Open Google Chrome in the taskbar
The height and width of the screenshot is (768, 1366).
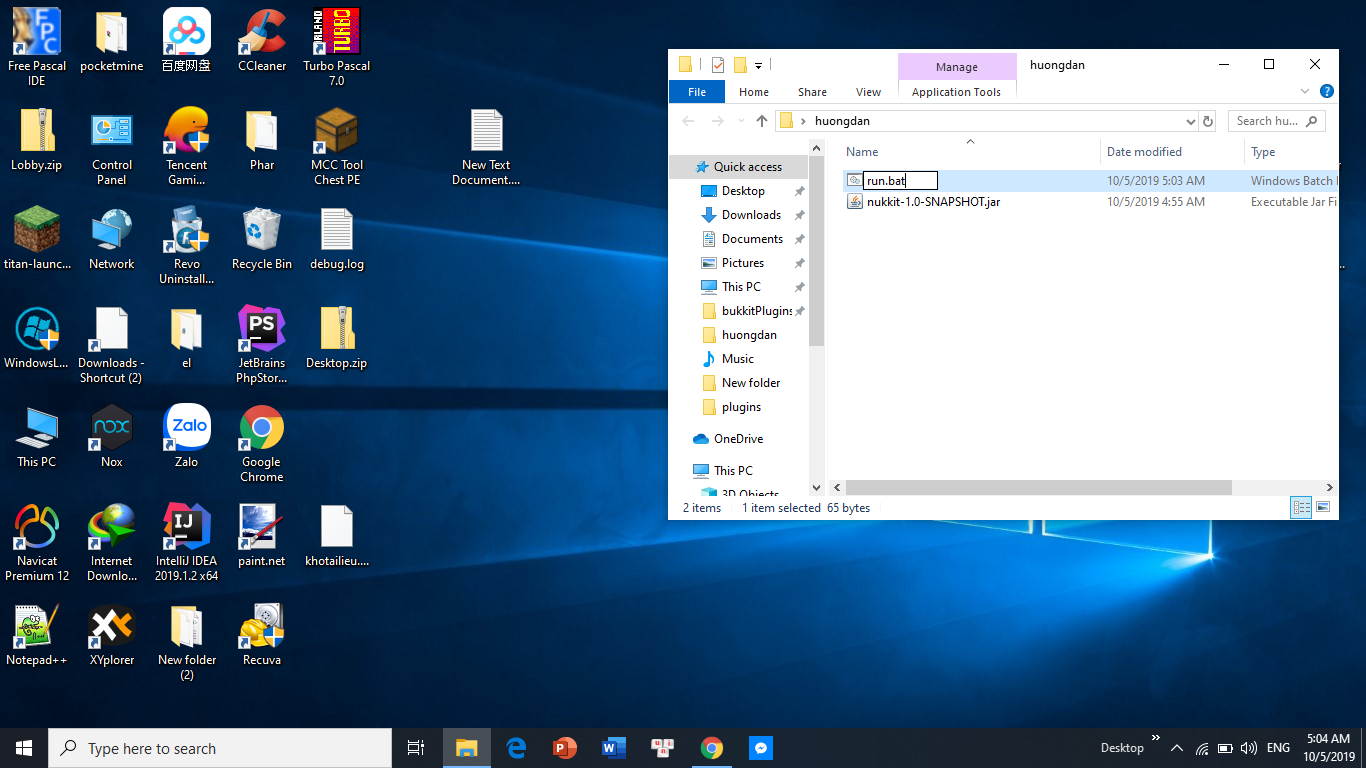[711, 748]
